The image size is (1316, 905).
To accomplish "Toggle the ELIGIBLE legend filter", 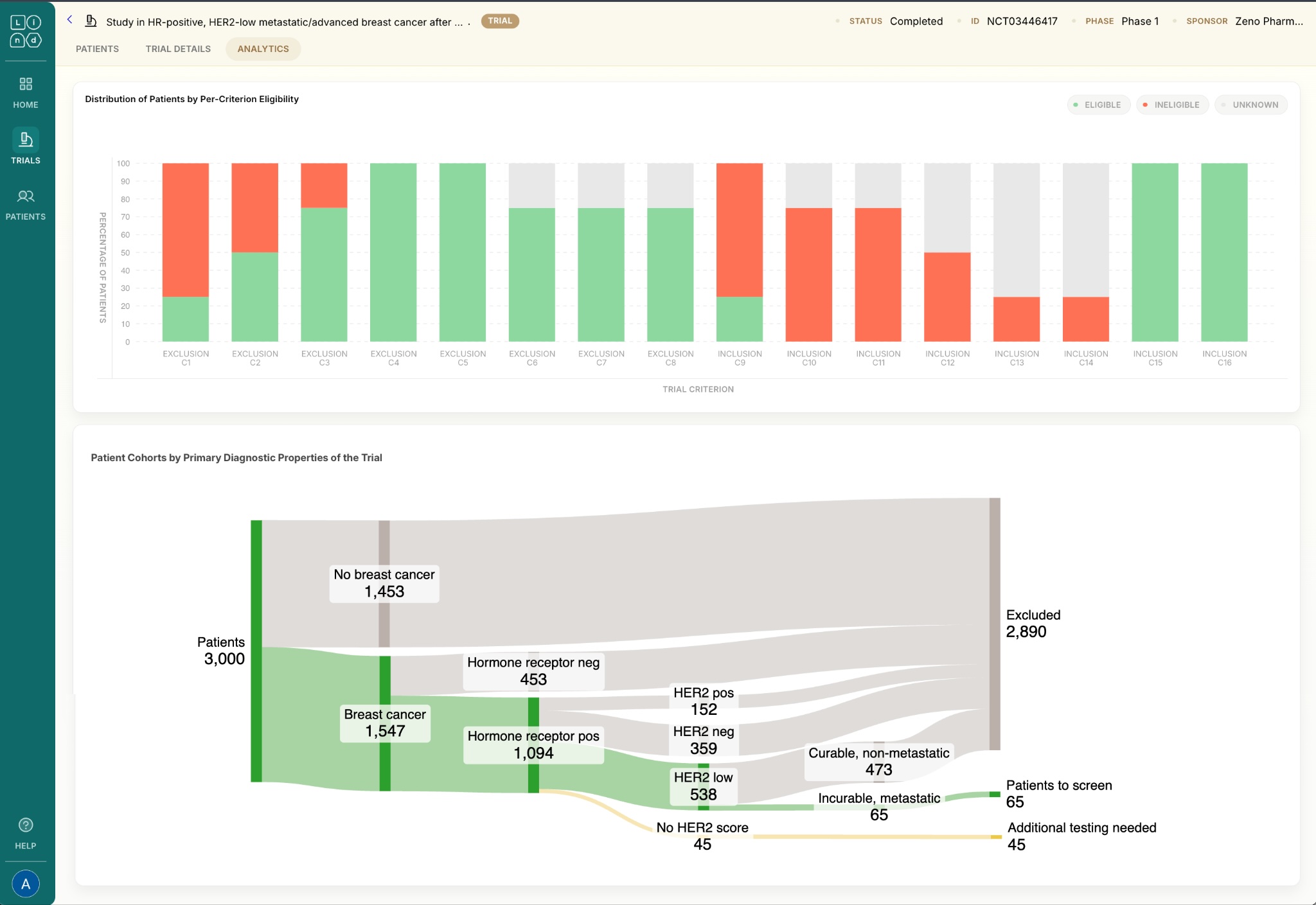I will (x=1099, y=104).
